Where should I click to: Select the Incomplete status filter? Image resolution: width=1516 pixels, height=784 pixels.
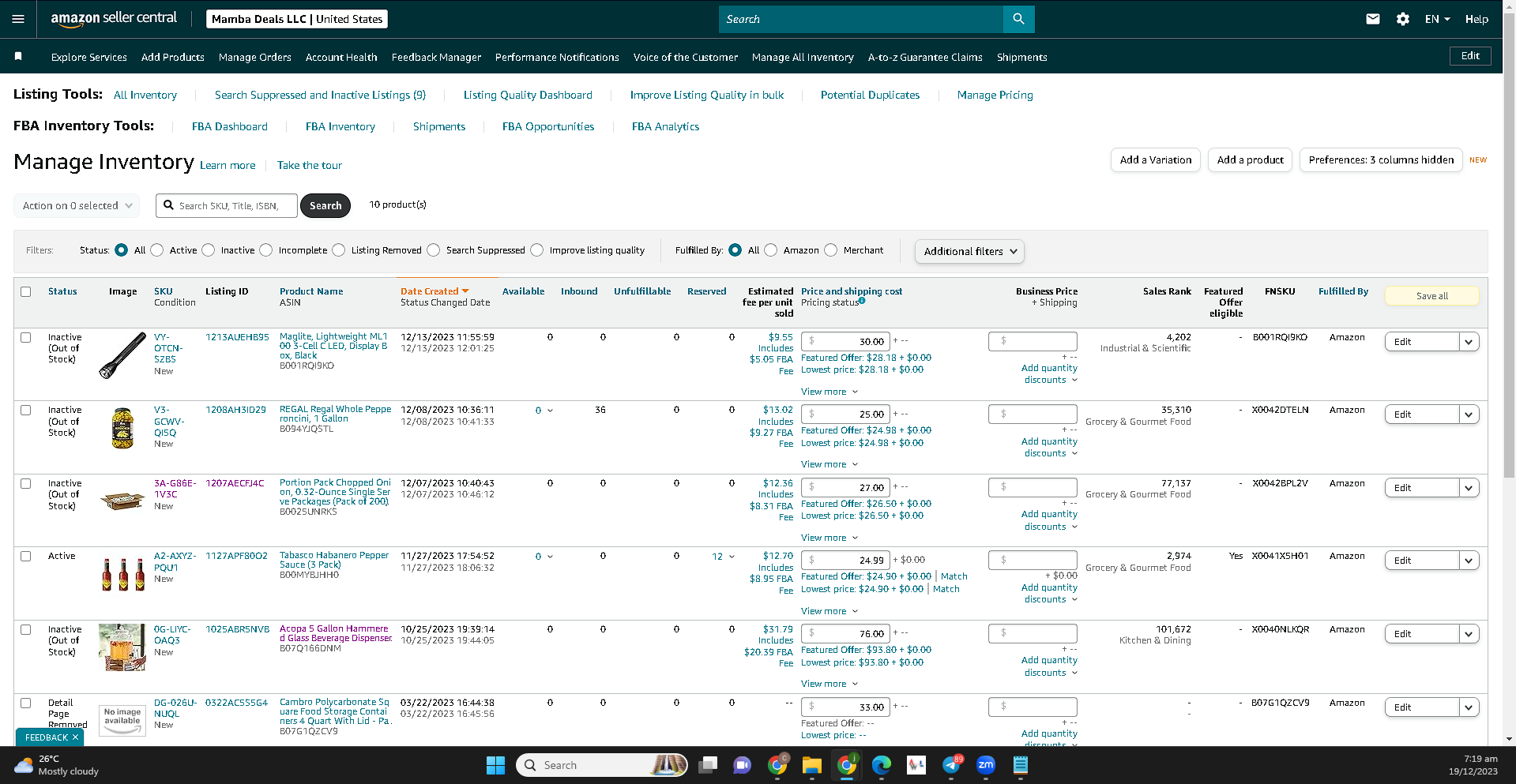(x=266, y=250)
